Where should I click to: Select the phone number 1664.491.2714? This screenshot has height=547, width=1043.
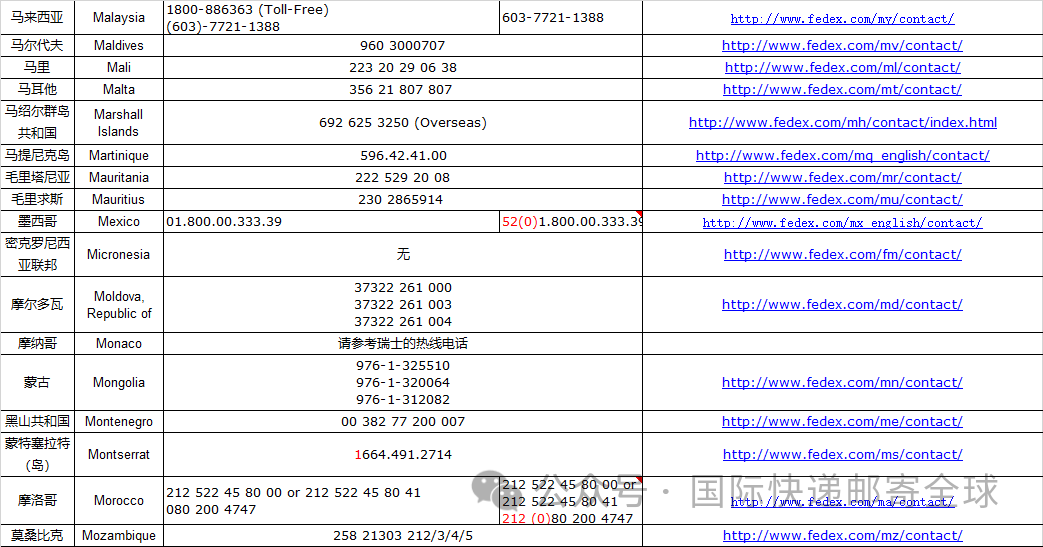tap(402, 455)
